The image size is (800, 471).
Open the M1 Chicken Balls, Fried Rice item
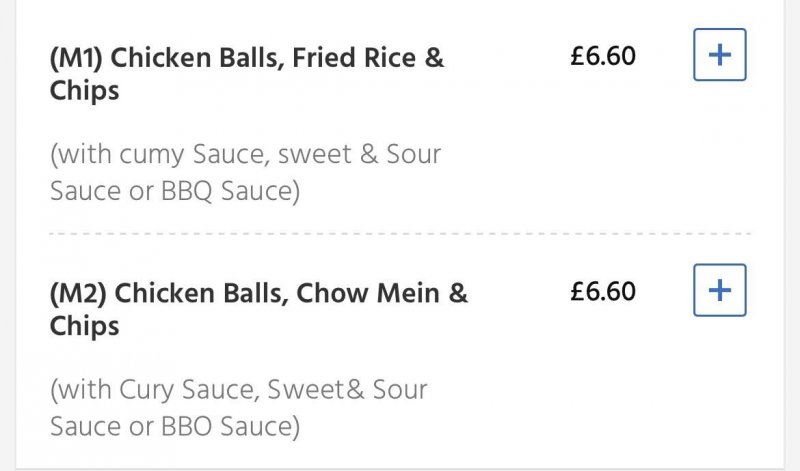click(246, 73)
